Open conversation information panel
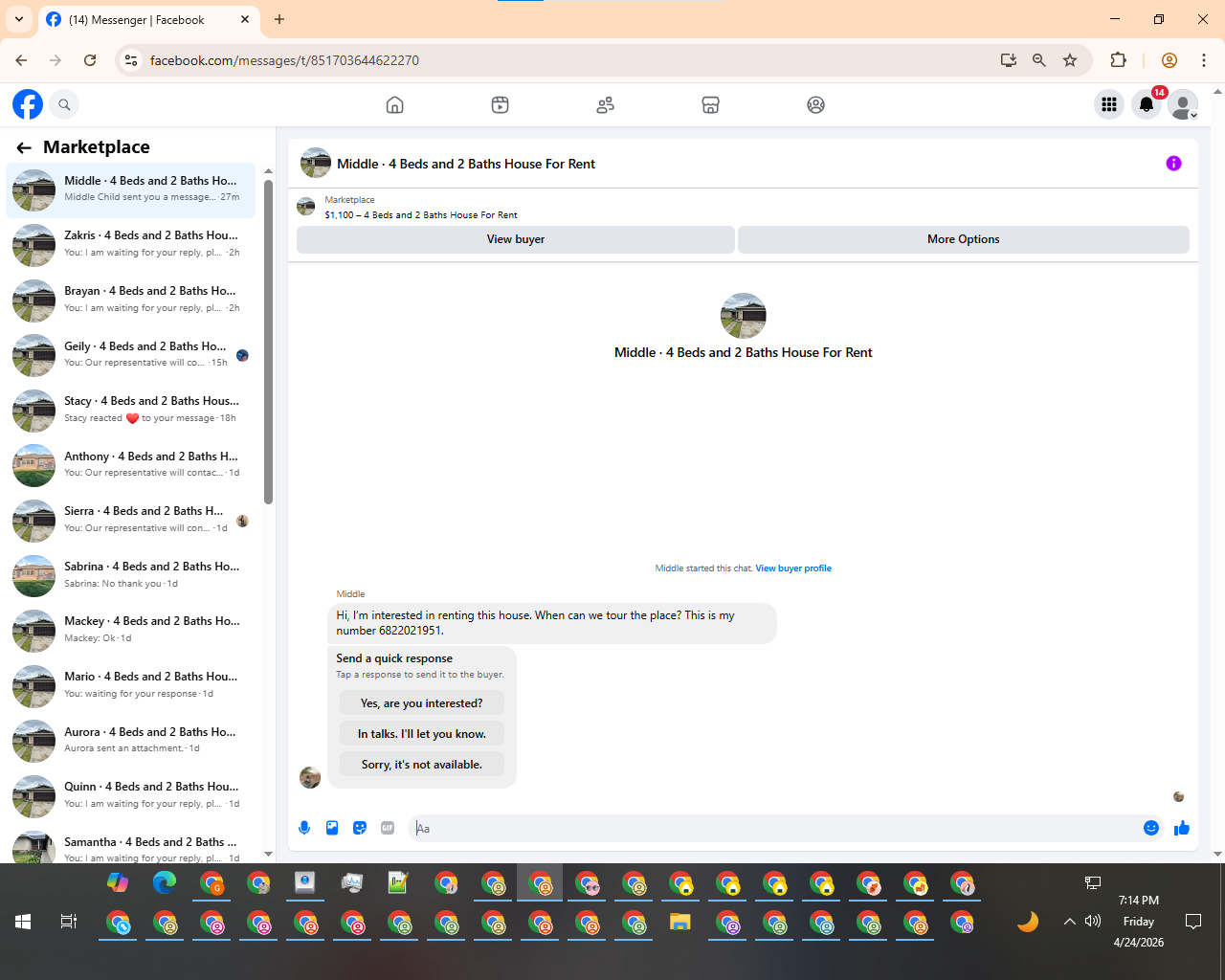This screenshot has height=980, width=1225. coord(1173,164)
